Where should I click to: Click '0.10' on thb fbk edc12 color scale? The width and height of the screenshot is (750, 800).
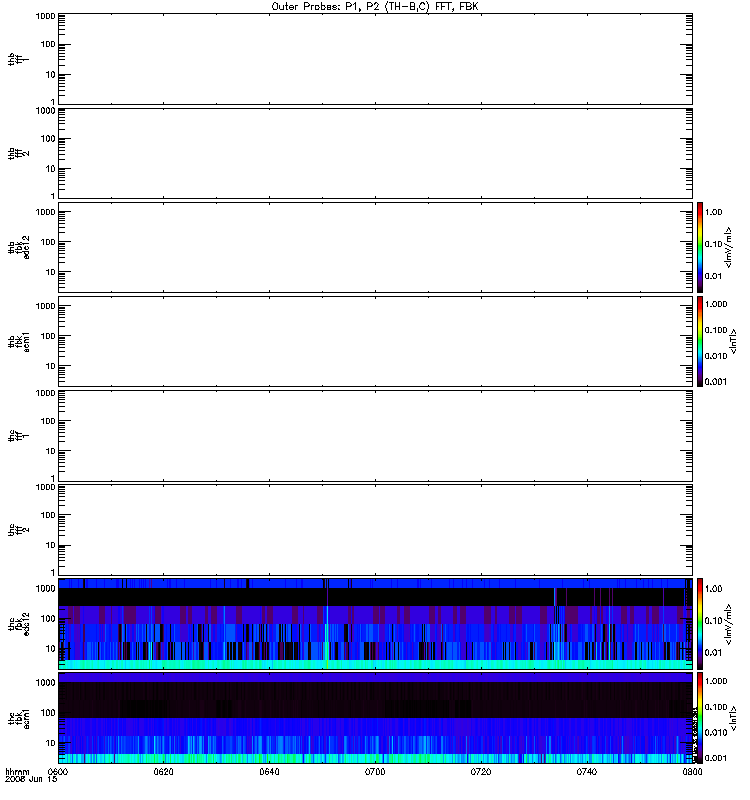713,244
